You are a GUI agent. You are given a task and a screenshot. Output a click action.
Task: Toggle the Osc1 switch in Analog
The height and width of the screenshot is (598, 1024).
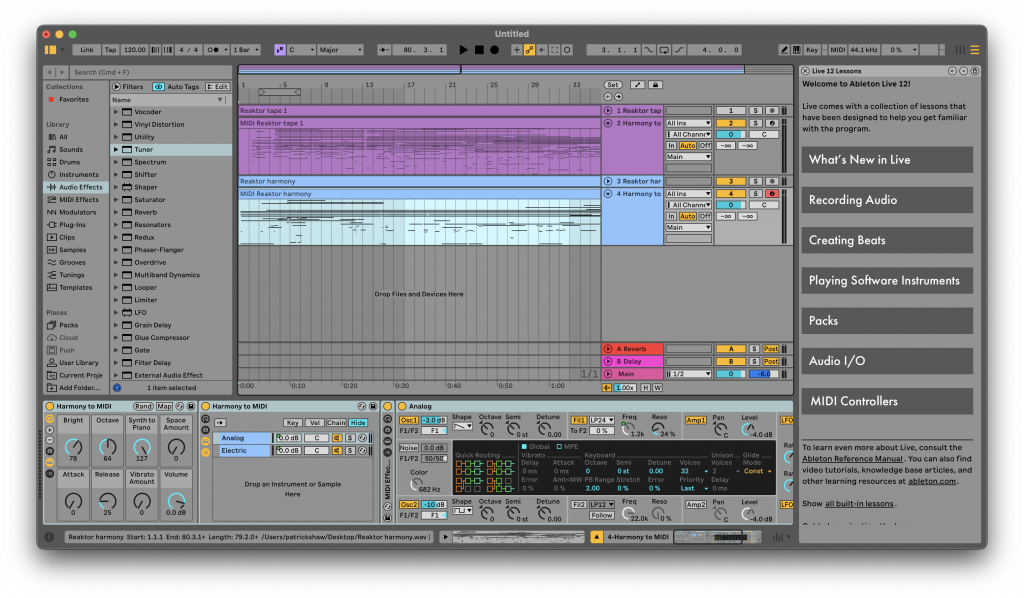409,420
